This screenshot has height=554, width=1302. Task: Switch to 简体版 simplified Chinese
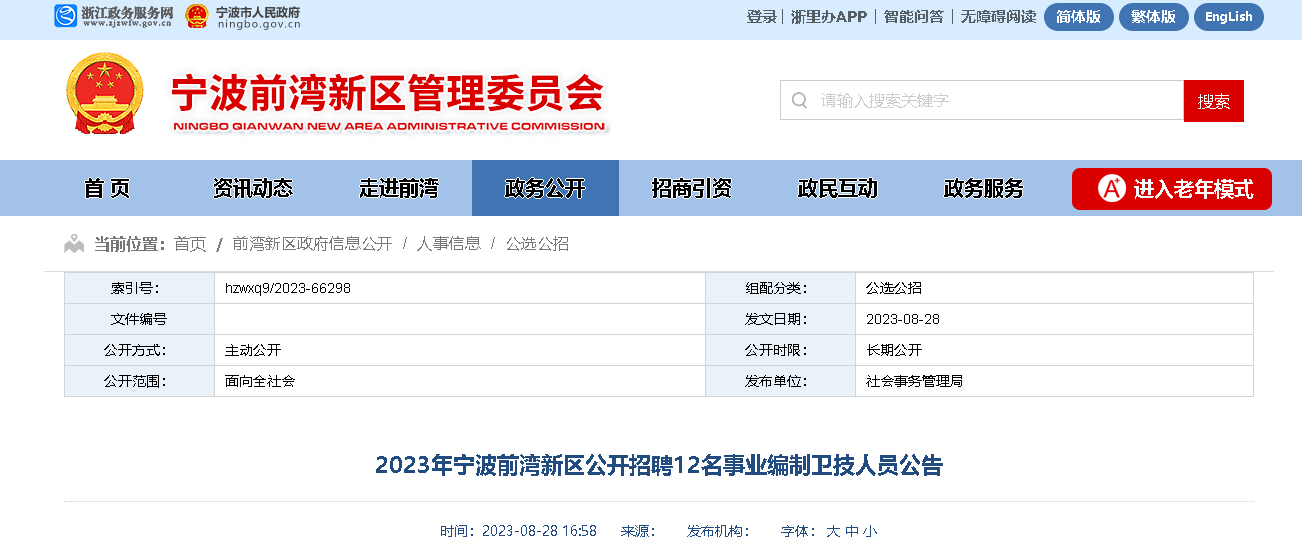click(1078, 17)
